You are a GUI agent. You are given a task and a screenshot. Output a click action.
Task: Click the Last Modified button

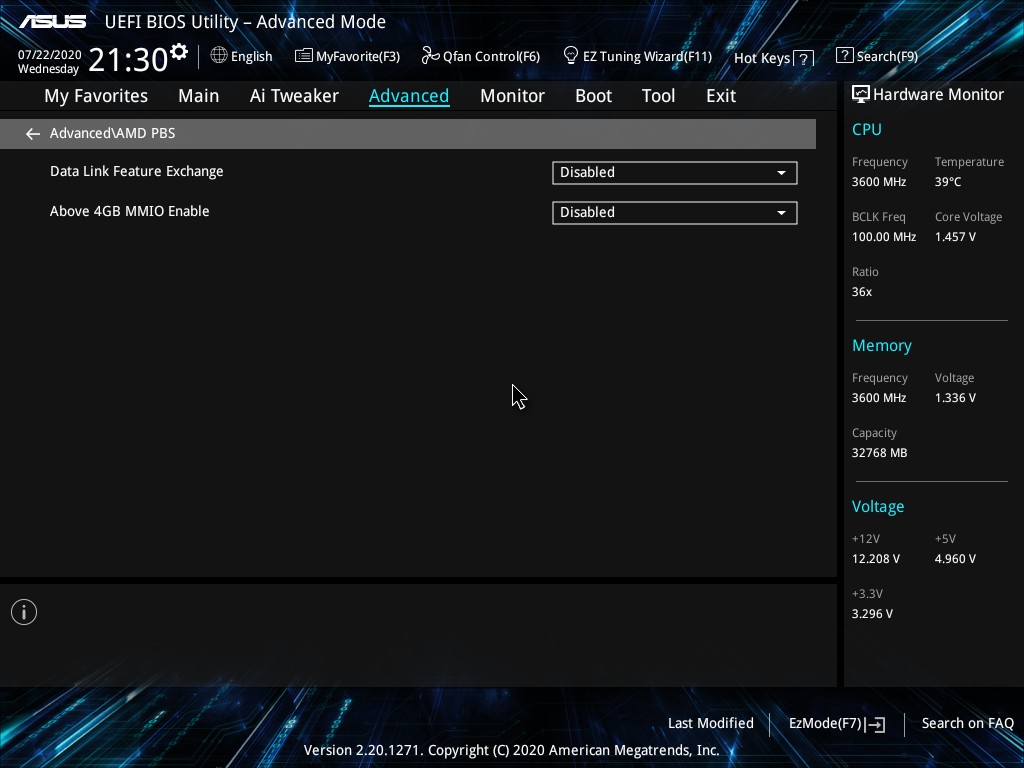(x=710, y=723)
